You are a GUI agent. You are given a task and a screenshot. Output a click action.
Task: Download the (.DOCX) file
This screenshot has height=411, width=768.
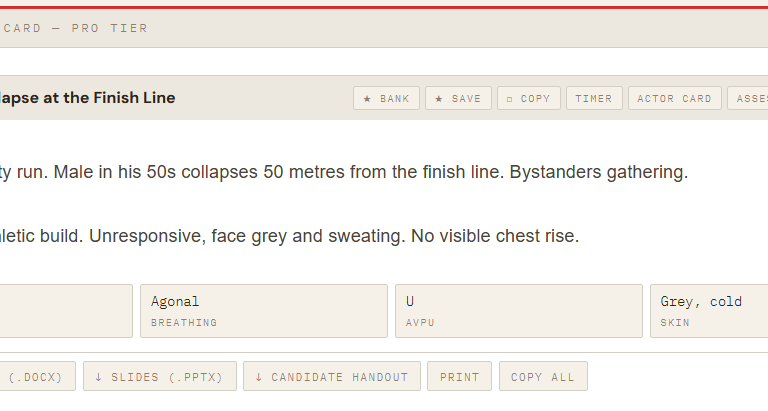[36, 376]
